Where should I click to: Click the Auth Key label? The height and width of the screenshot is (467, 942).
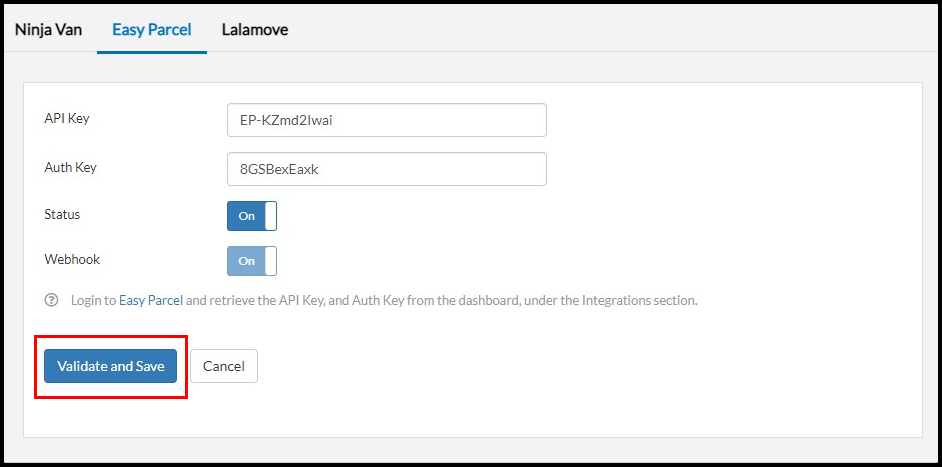point(70,167)
